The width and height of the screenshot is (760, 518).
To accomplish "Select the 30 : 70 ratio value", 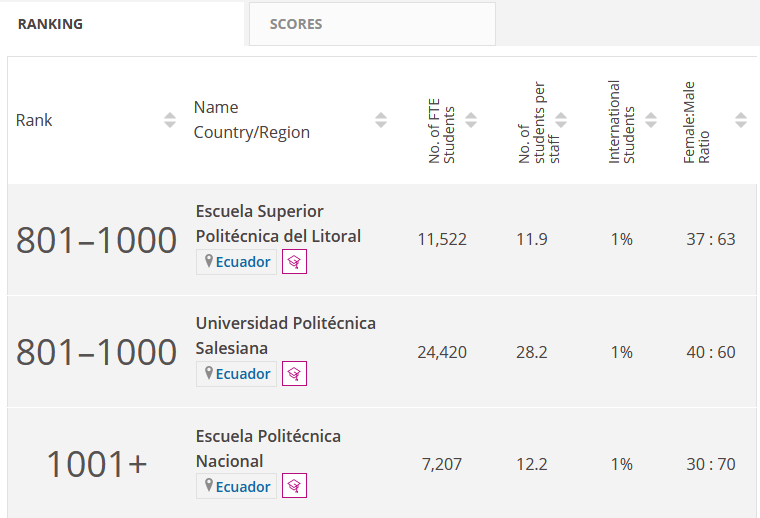I will click(711, 464).
